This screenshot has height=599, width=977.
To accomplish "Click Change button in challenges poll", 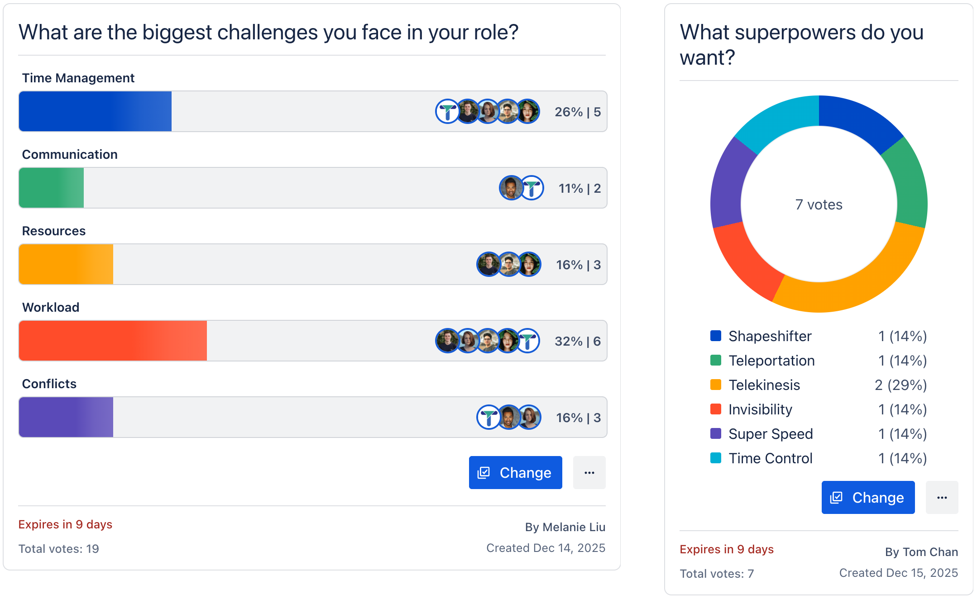I will tap(515, 473).
